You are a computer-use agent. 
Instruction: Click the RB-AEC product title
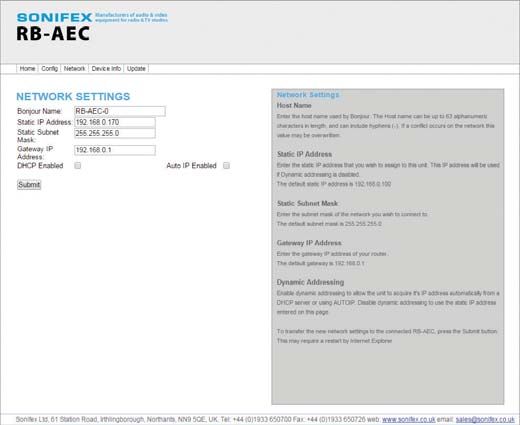click(x=53, y=33)
